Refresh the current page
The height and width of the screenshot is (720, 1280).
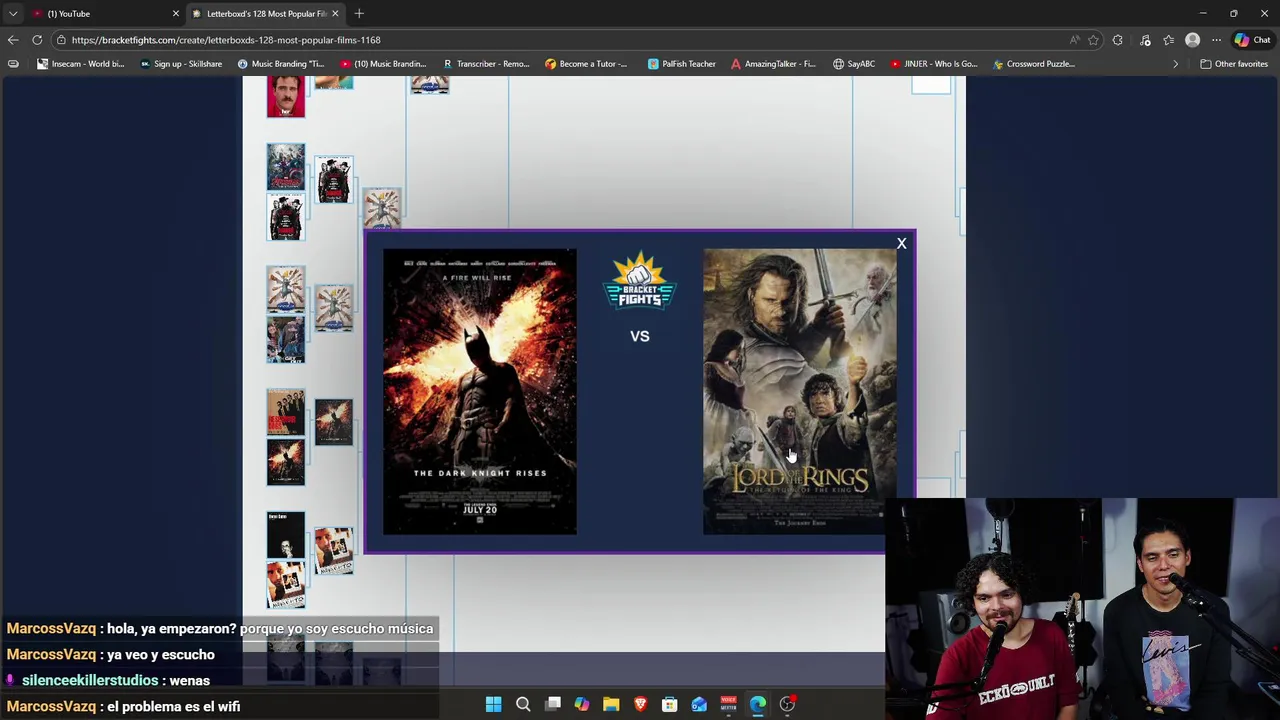click(37, 40)
